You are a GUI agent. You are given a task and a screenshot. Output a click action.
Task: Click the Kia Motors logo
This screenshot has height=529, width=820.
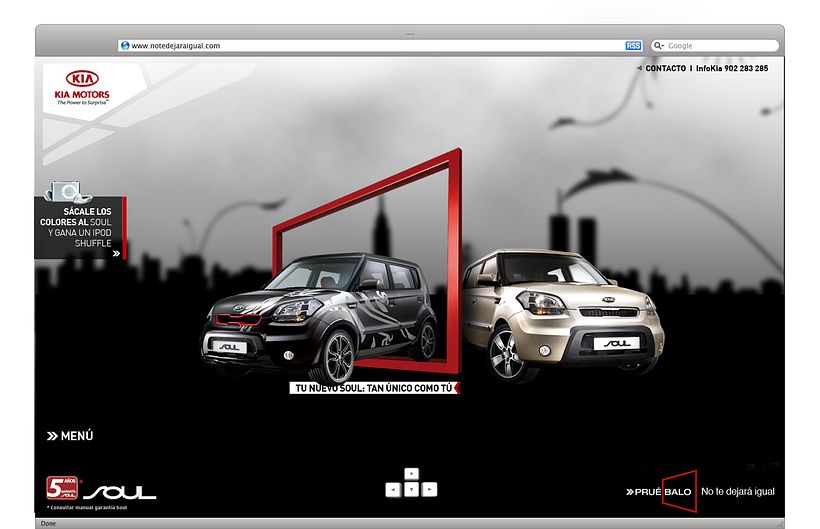(82, 87)
